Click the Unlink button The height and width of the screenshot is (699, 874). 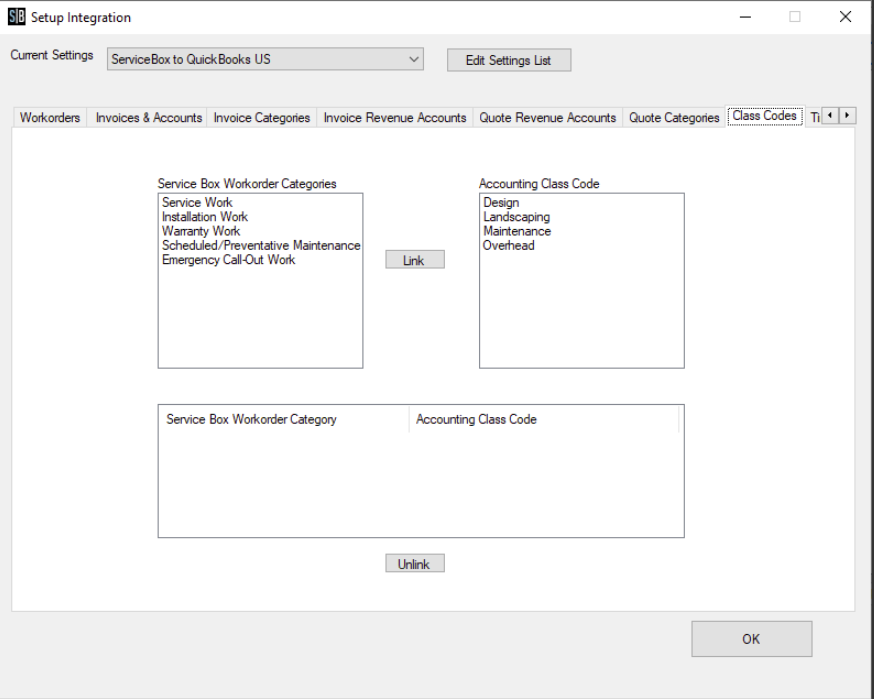click(x=415, y=564)
